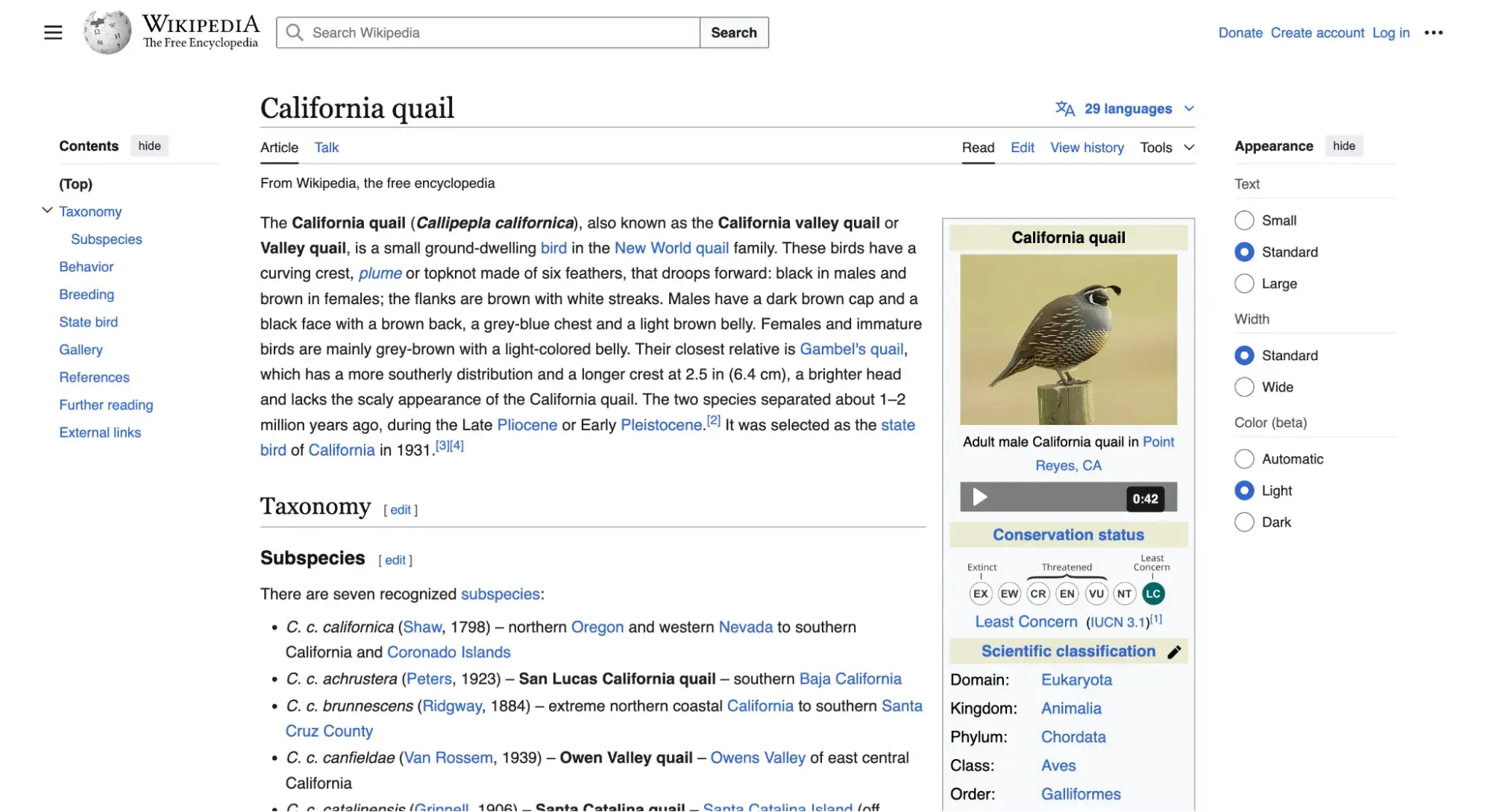Click the EX conservation status circle
Screen dimensions: 1491x812
(x=980, y=594)
